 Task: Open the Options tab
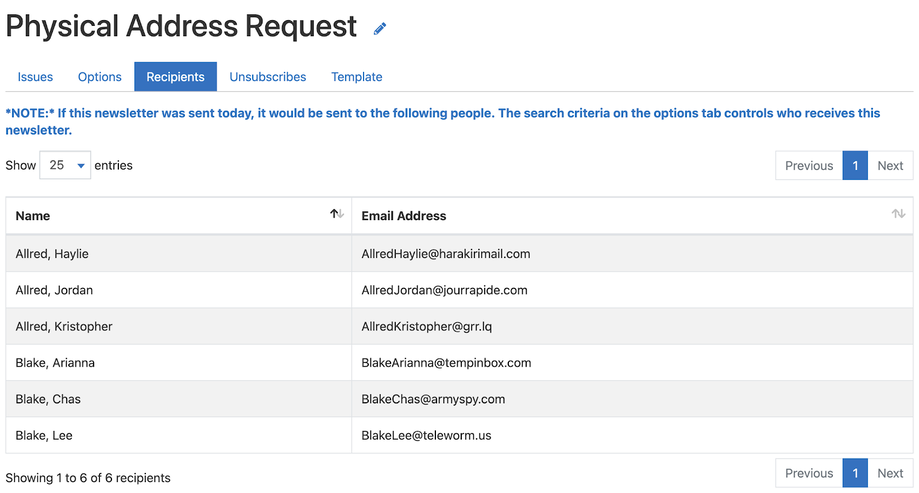click(x=100, y=77)
